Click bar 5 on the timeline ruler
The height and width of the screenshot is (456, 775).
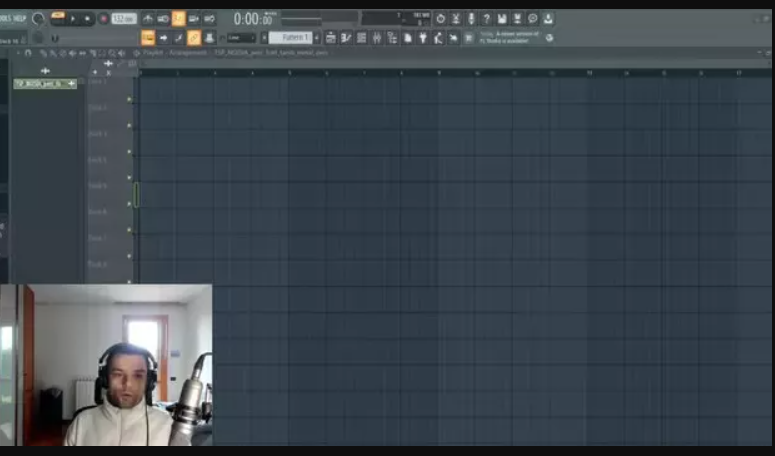[289, 73]
